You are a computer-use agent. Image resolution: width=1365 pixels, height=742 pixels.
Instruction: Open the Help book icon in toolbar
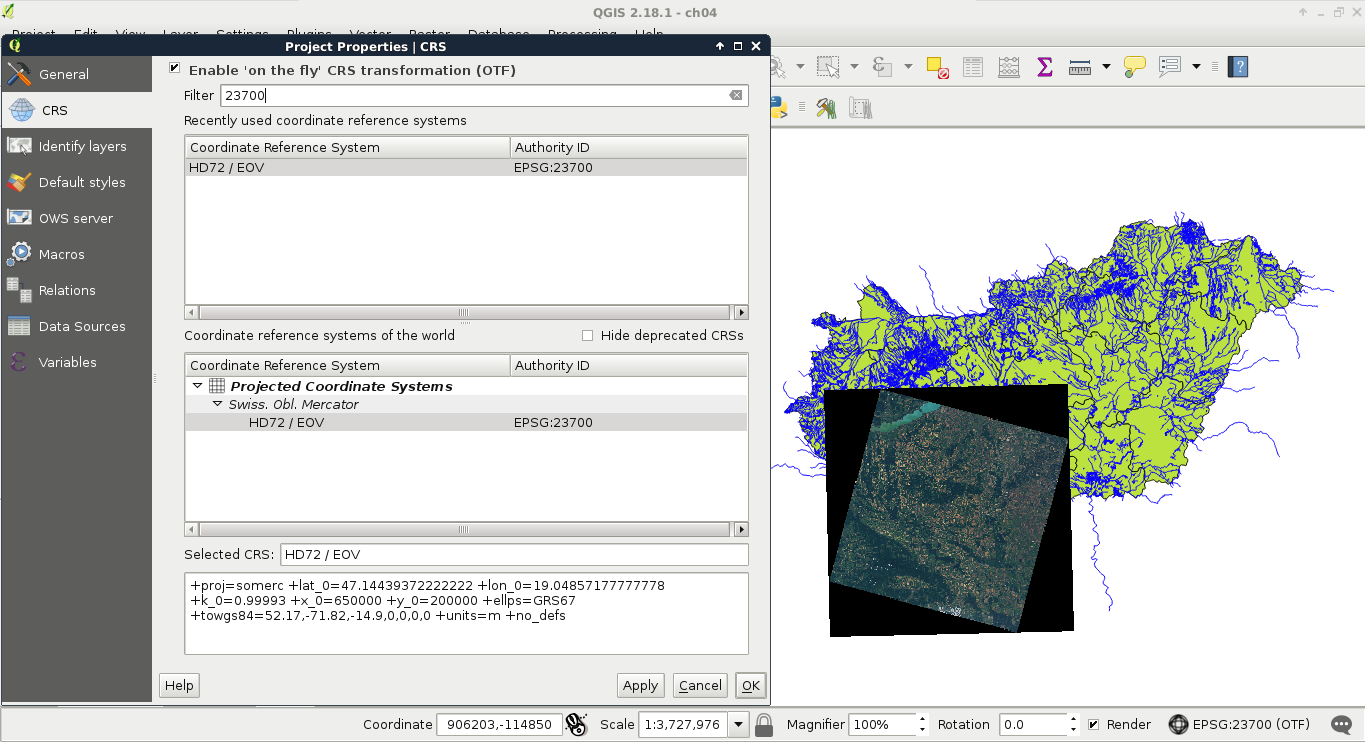(x=1239, y=67)
